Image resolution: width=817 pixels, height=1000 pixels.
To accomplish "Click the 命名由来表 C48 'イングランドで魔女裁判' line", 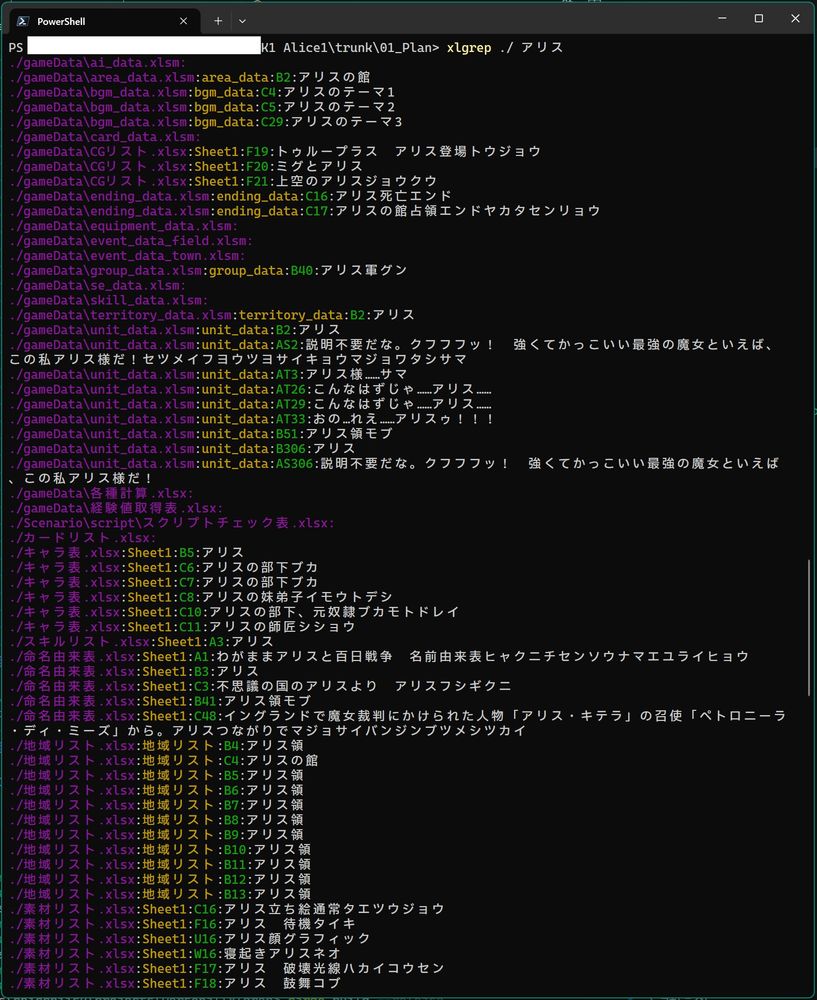I will click(x=397, y=723).
